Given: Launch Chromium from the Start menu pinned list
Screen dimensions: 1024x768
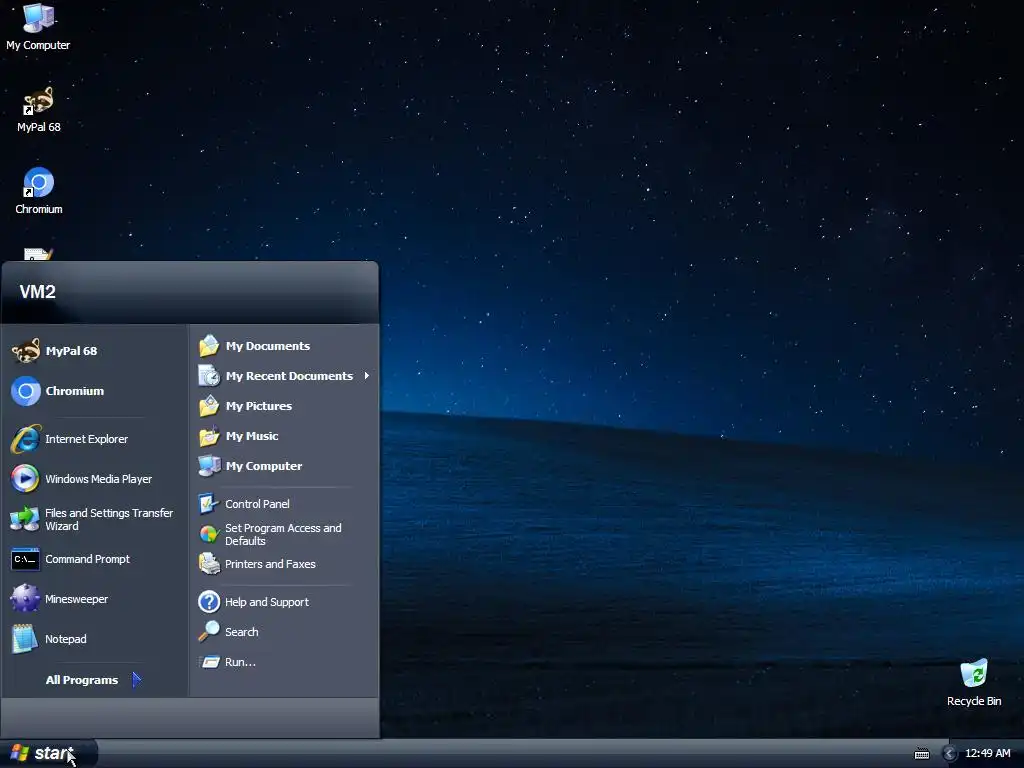Looking at the screenshot, I should coord(95,391).
